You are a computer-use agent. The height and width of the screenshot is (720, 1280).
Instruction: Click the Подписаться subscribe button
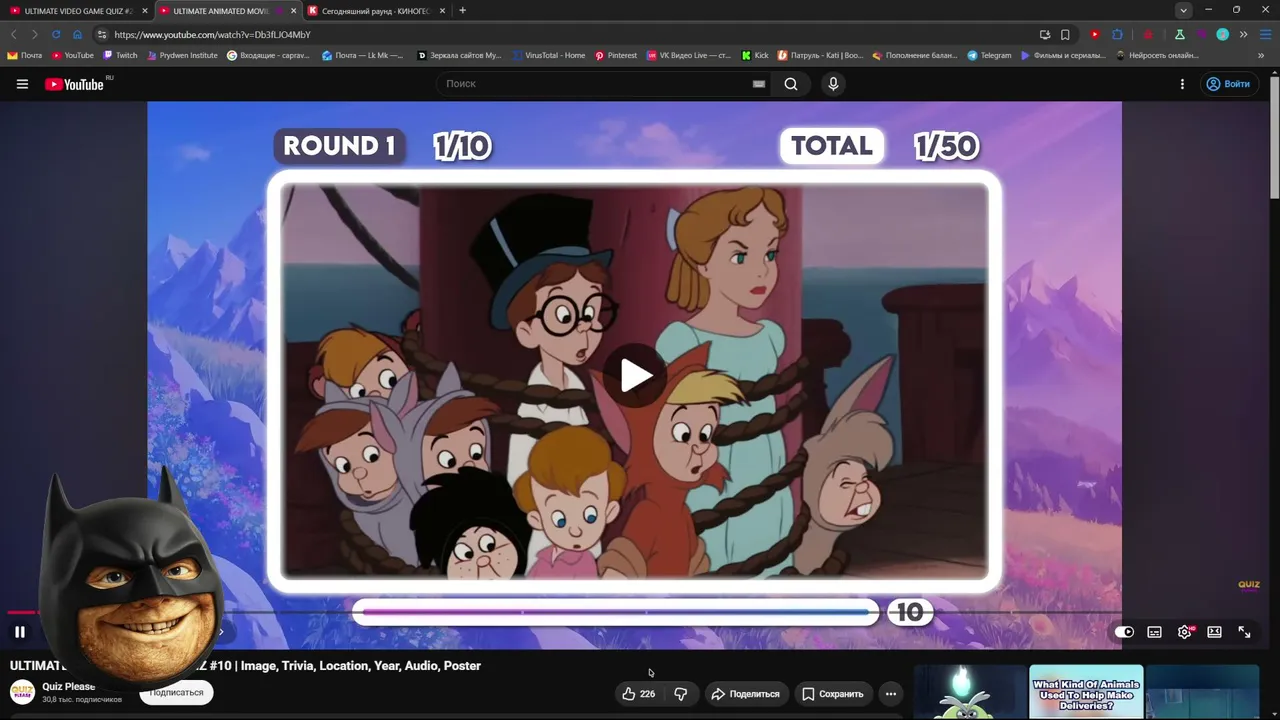click(176, 692)
